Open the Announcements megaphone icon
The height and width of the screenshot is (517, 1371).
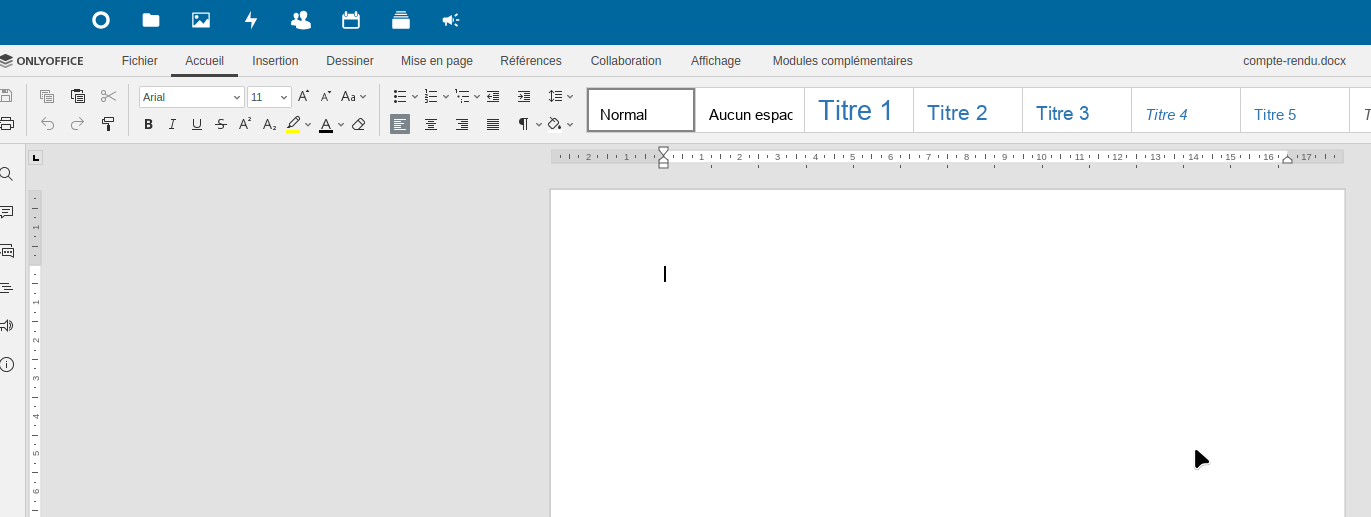451,20
